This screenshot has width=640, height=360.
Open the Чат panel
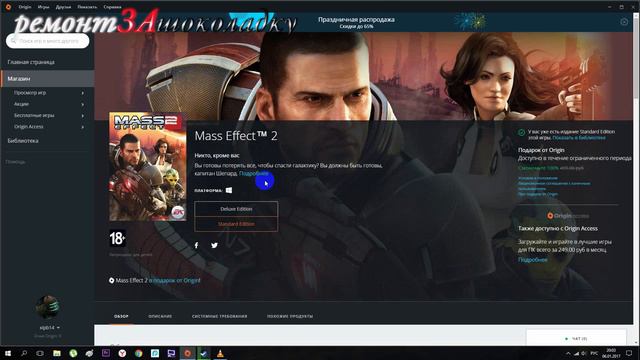576,338
